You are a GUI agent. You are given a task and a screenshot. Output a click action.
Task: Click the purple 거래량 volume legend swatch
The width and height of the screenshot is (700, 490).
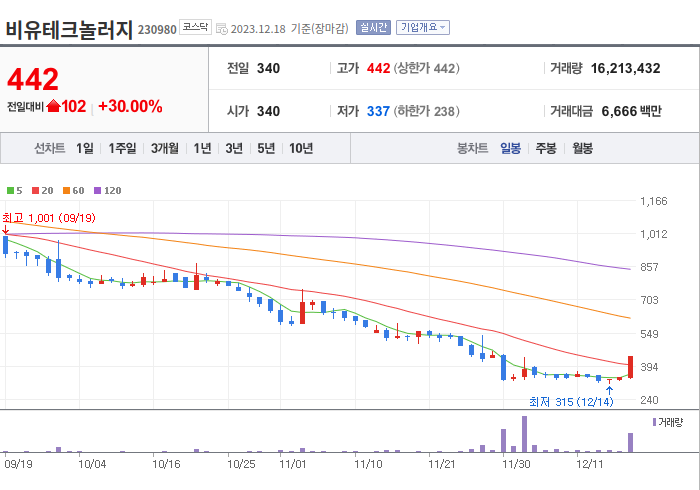654,422
